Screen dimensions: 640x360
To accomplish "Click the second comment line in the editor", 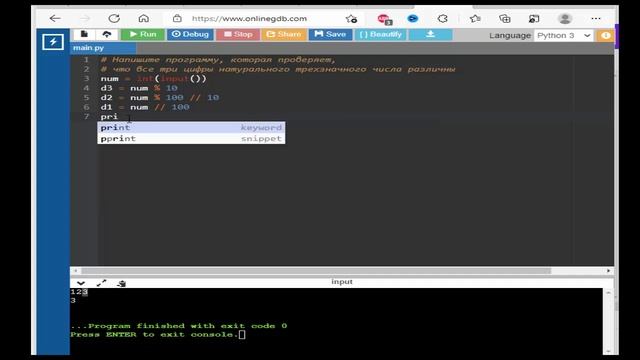I will [278, 69].
